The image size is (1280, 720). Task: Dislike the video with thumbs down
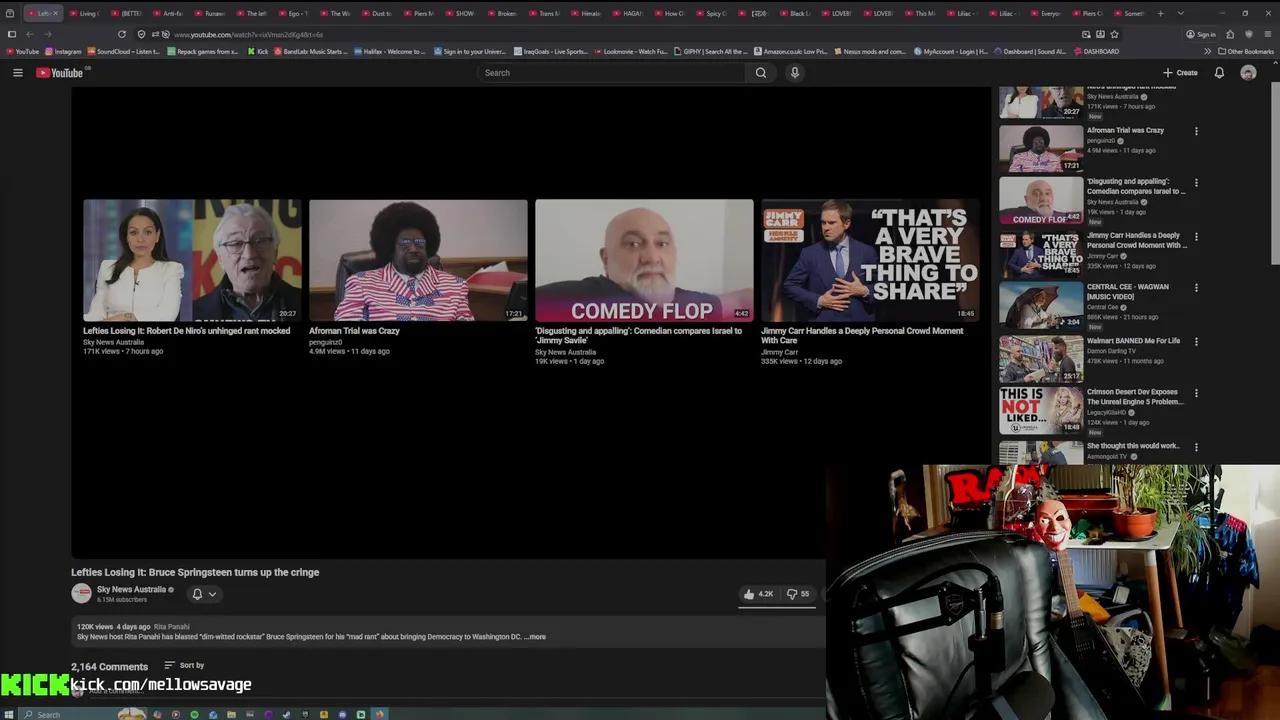(x=798, y=594)
